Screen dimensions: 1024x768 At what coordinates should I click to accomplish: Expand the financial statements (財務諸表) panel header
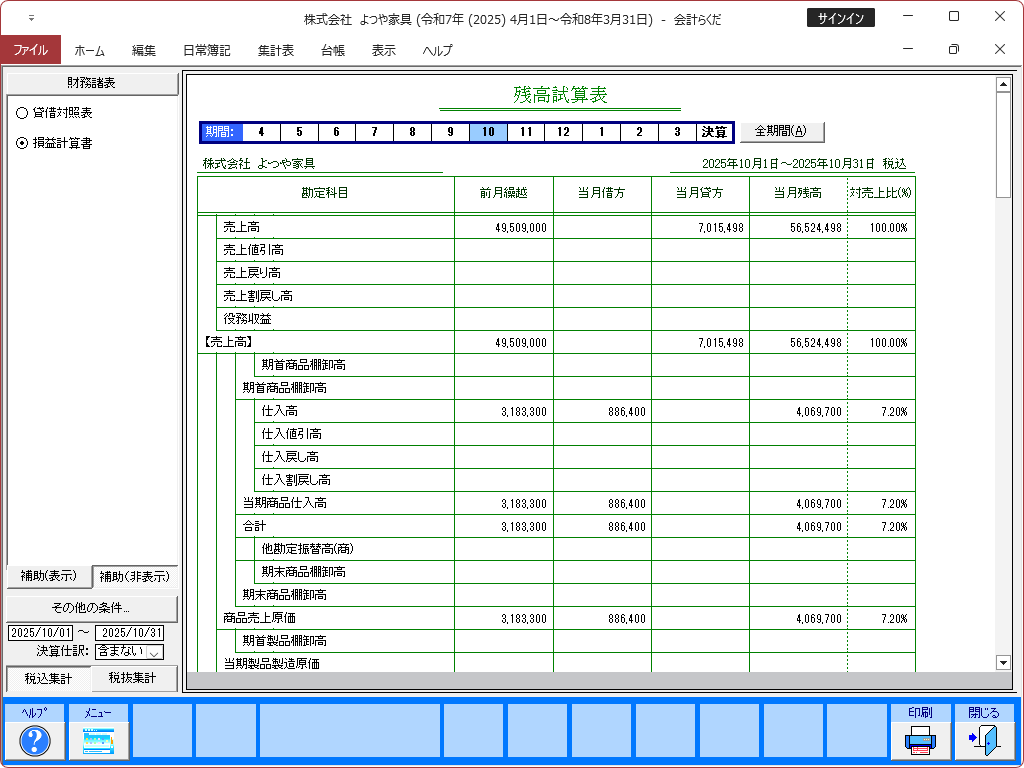[91, 83]
